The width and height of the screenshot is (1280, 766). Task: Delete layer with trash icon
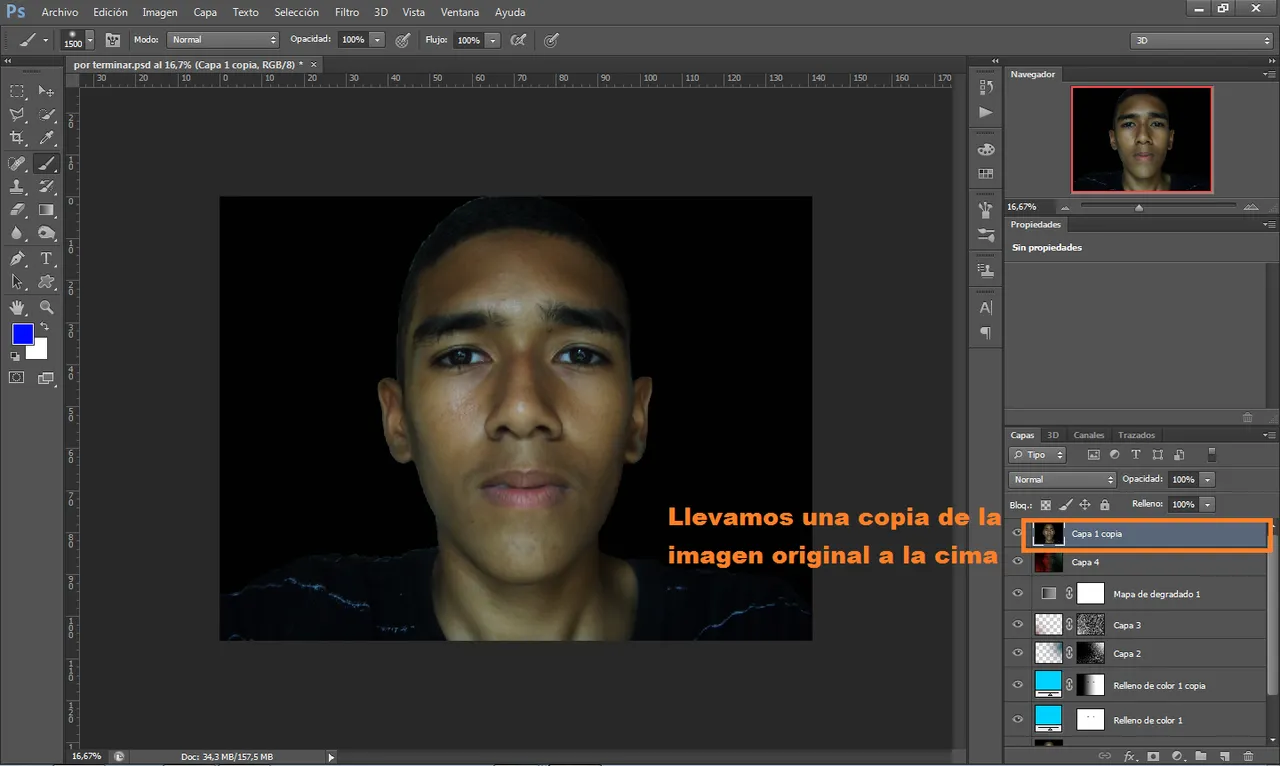coord(1246,756)
